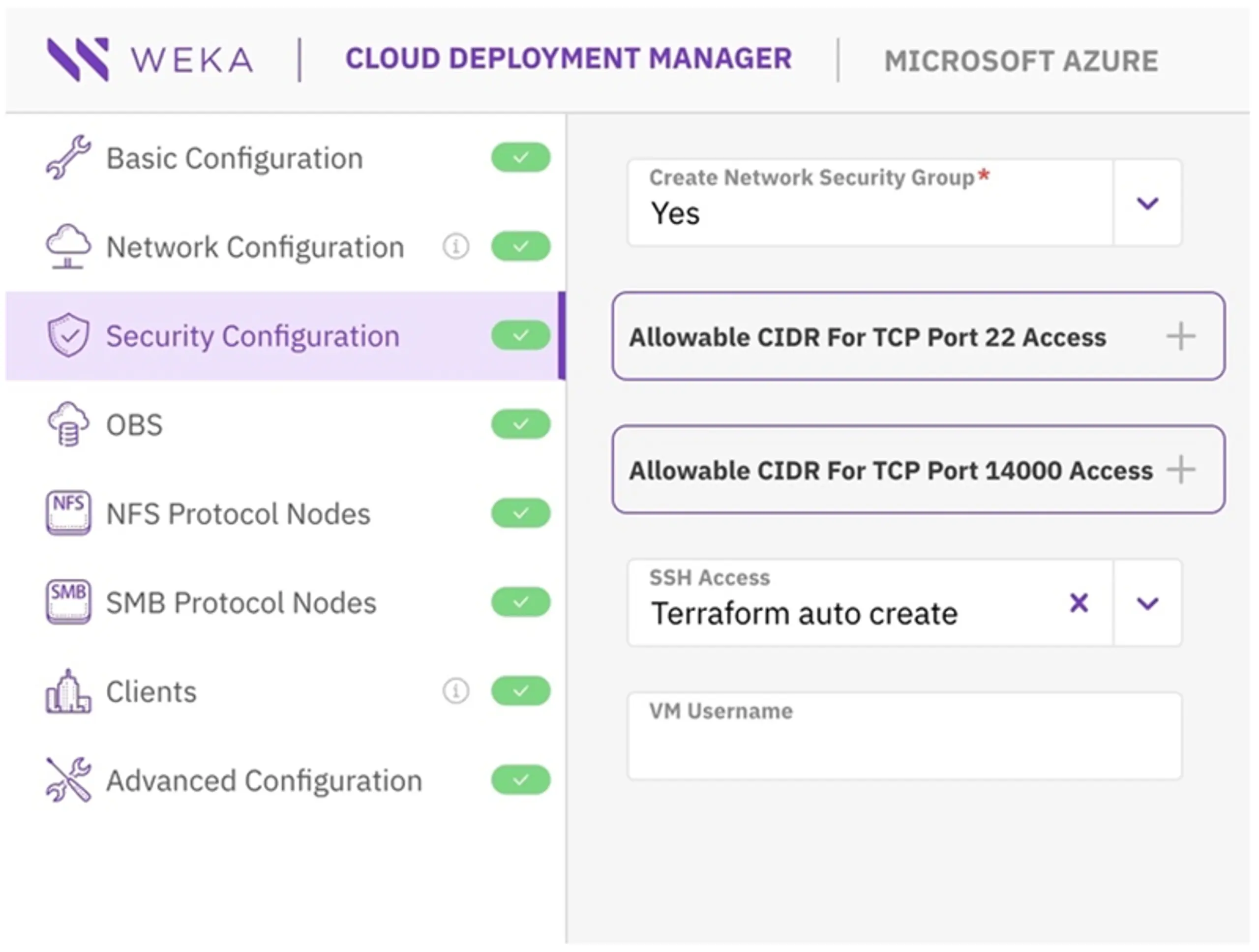Open the Clients section
The width and height of the screenshot is (1259, 952).
(285, 691)
